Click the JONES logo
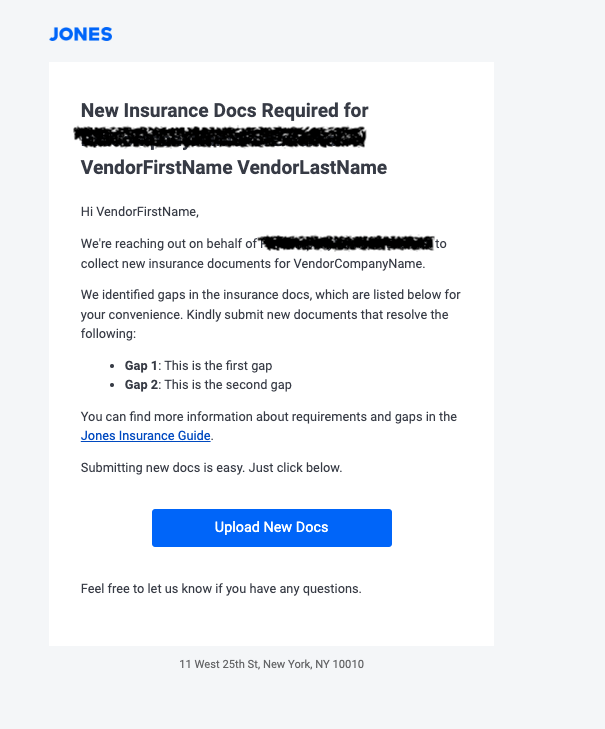The image size is (605, 729). click(x=80, y=35)
